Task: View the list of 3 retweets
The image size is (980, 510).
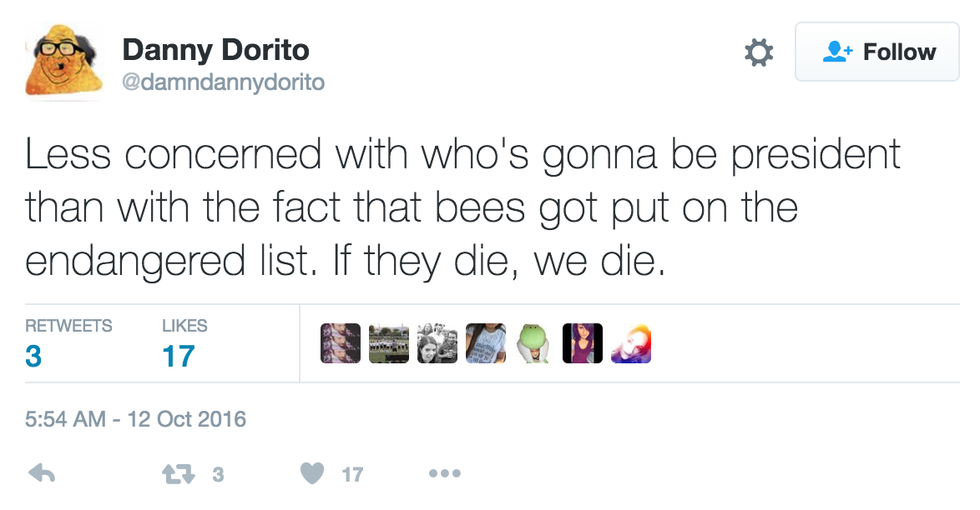Action: click(x=33, y=355)
